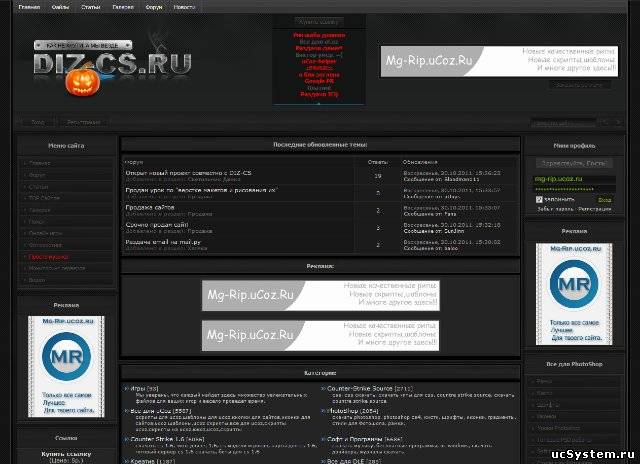Open thread 'Продажа сайтов'
Screen dimensions: 640x464
[146, 207]
